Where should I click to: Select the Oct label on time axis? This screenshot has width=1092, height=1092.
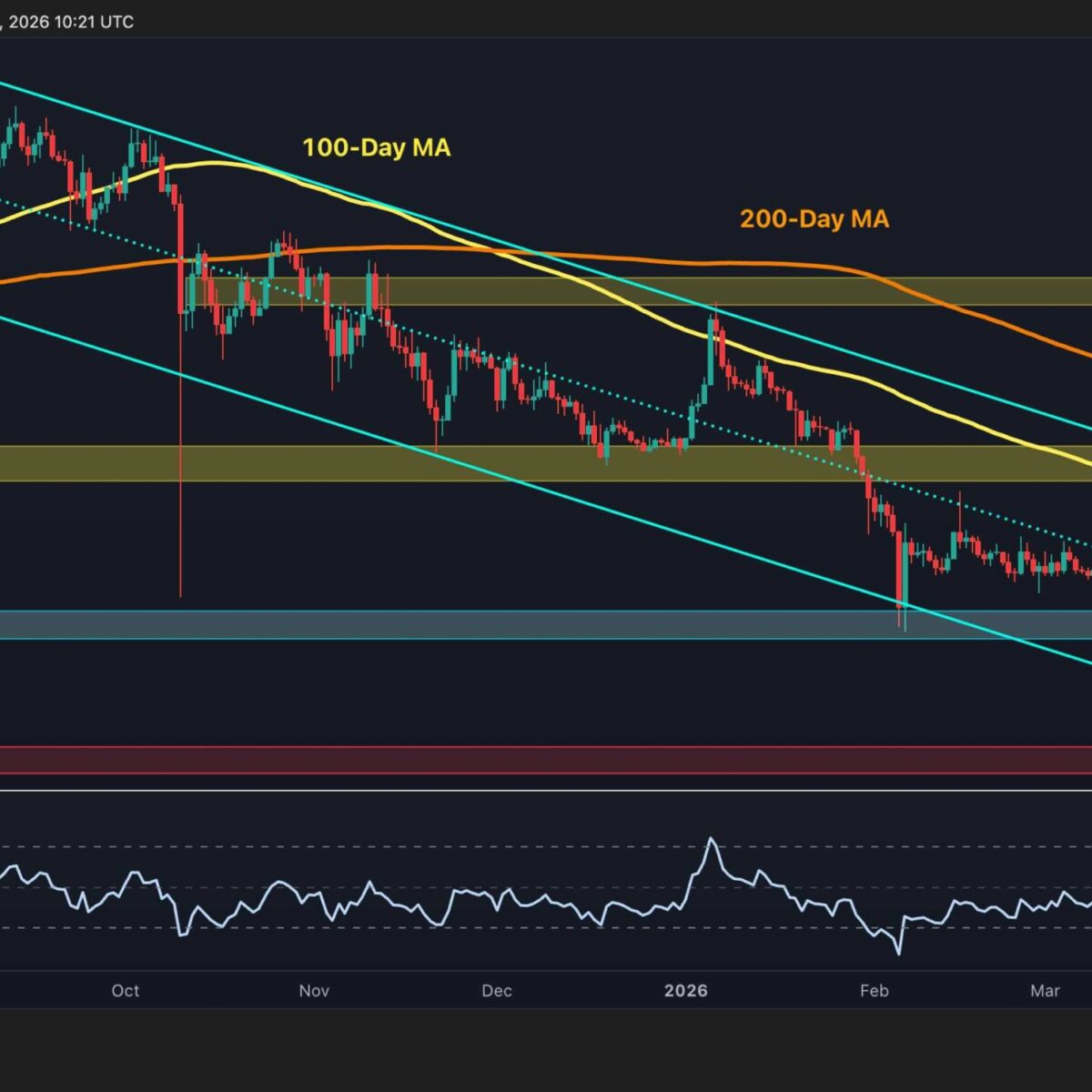[x=126, y=990]
